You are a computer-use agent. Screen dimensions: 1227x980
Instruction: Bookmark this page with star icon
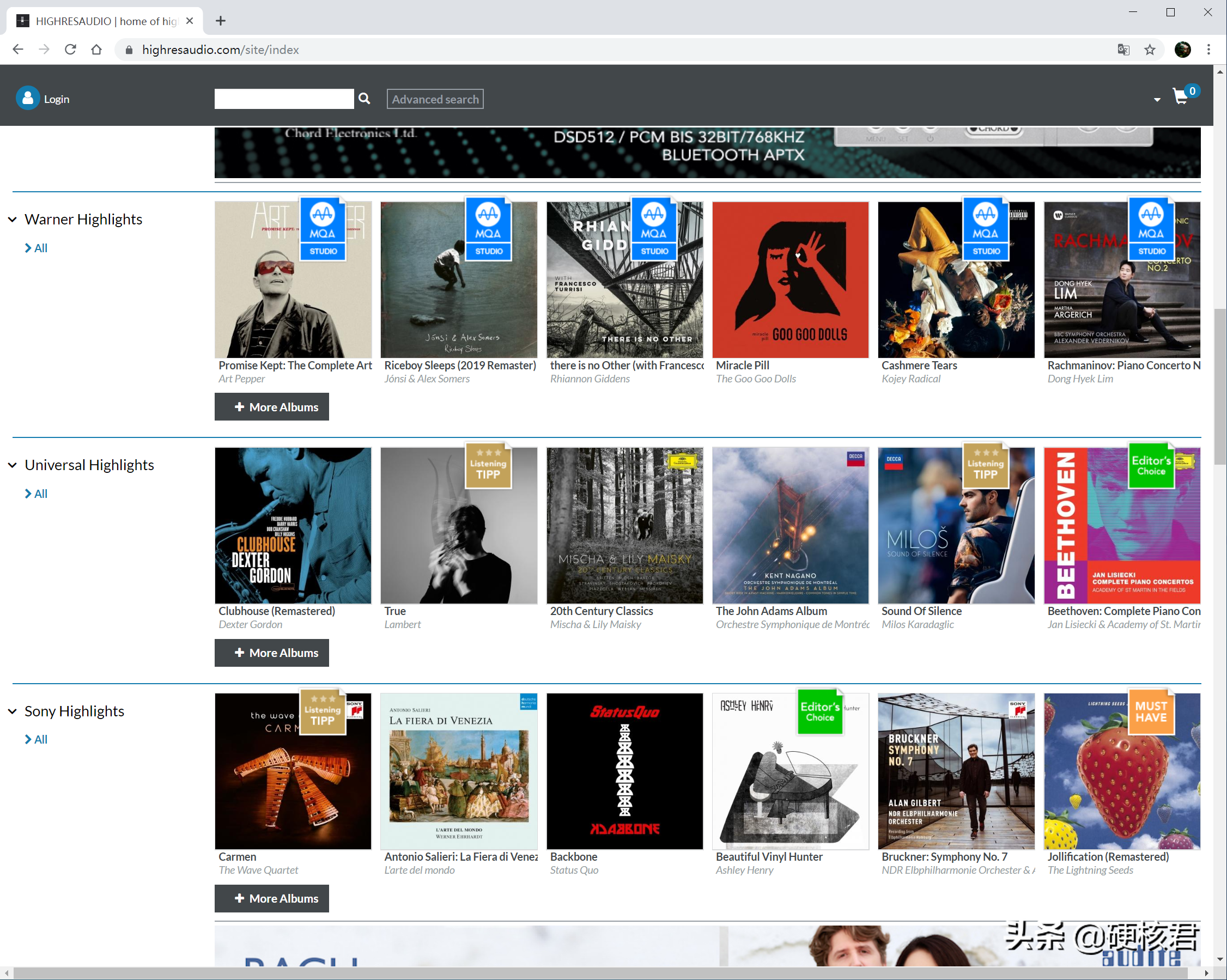(x=1150, y=50)
